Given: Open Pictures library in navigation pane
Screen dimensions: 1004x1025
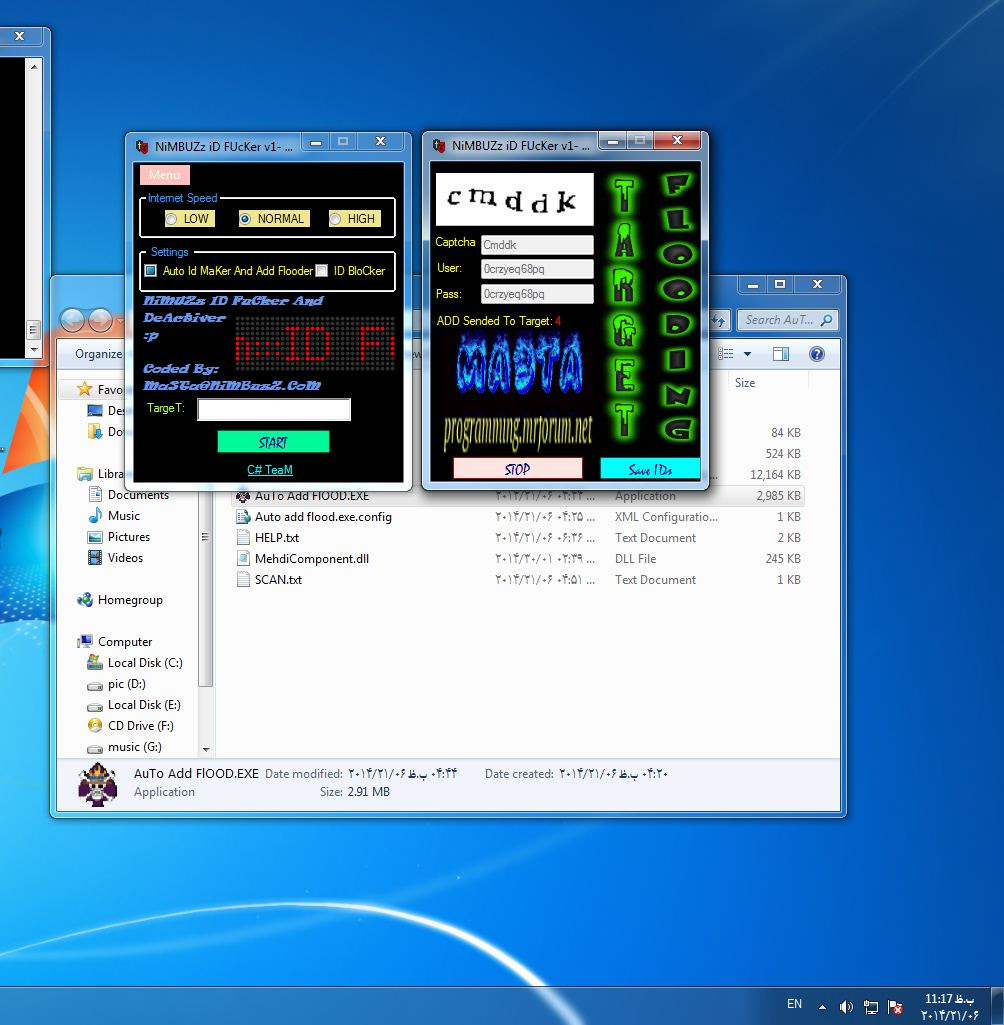Looking at the screenshot, I should tap(129, 537).
